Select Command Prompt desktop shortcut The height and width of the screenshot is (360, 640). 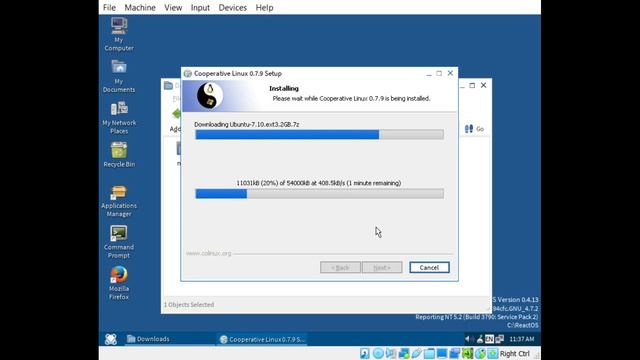(119, 242)
